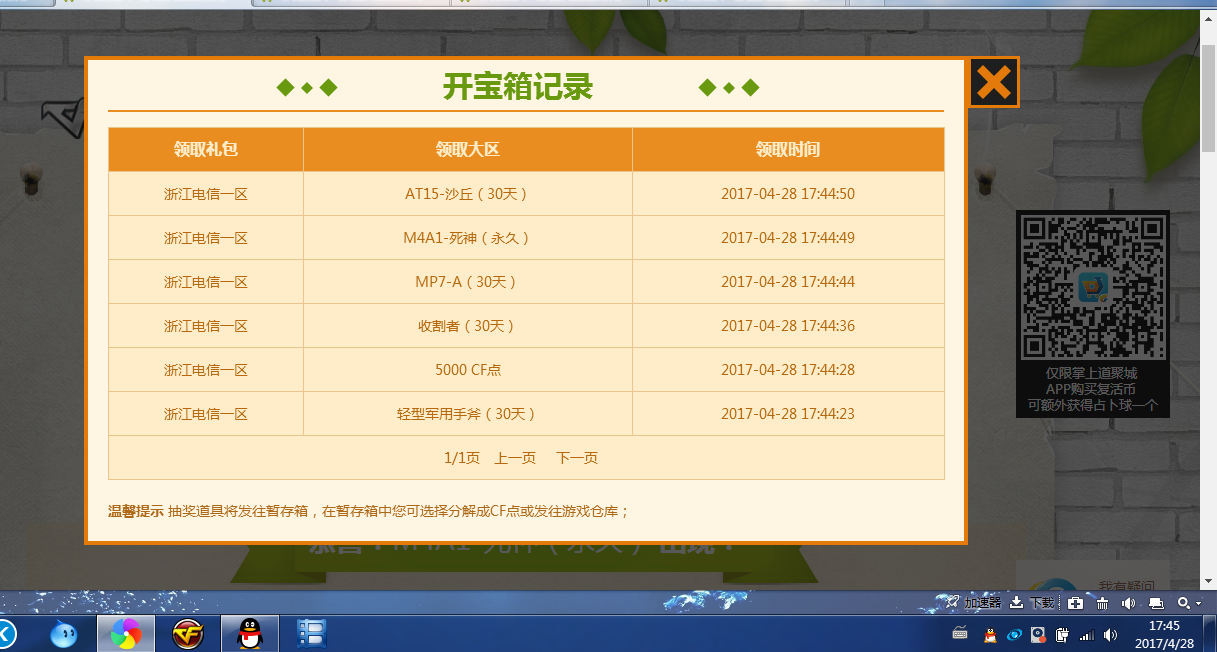Click the 领取大区 column header

468,150
